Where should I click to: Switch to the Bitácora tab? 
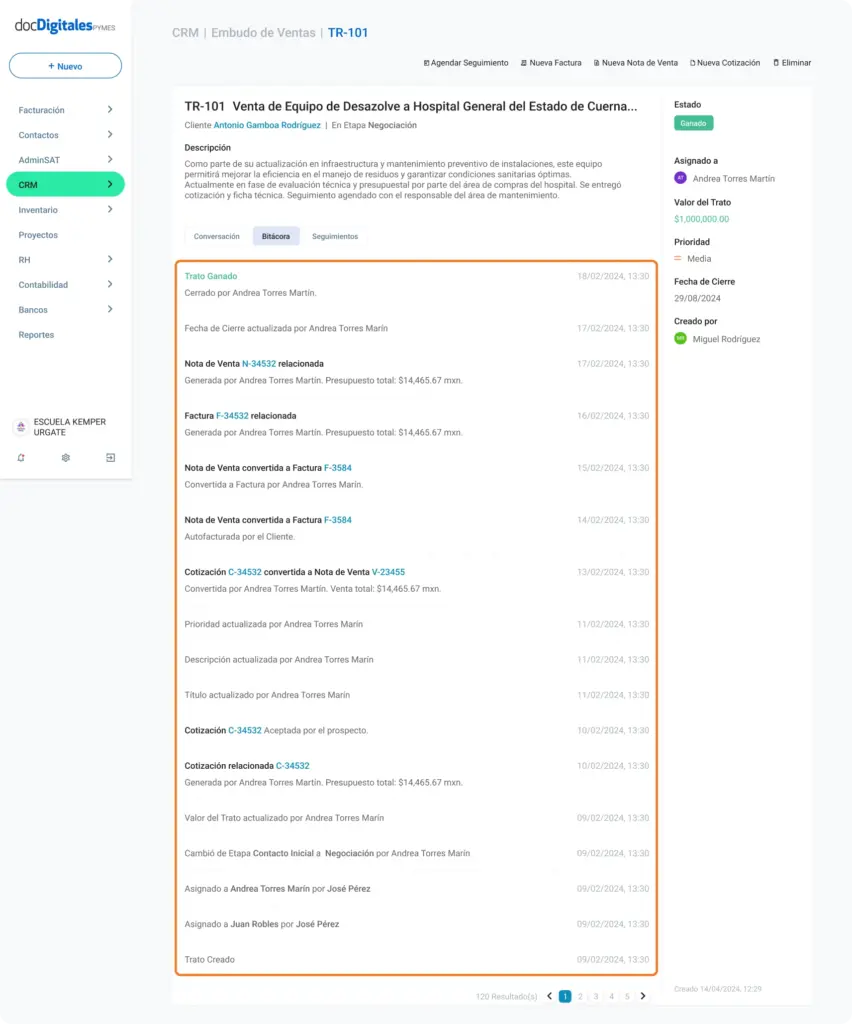click(x=276, y=236)
